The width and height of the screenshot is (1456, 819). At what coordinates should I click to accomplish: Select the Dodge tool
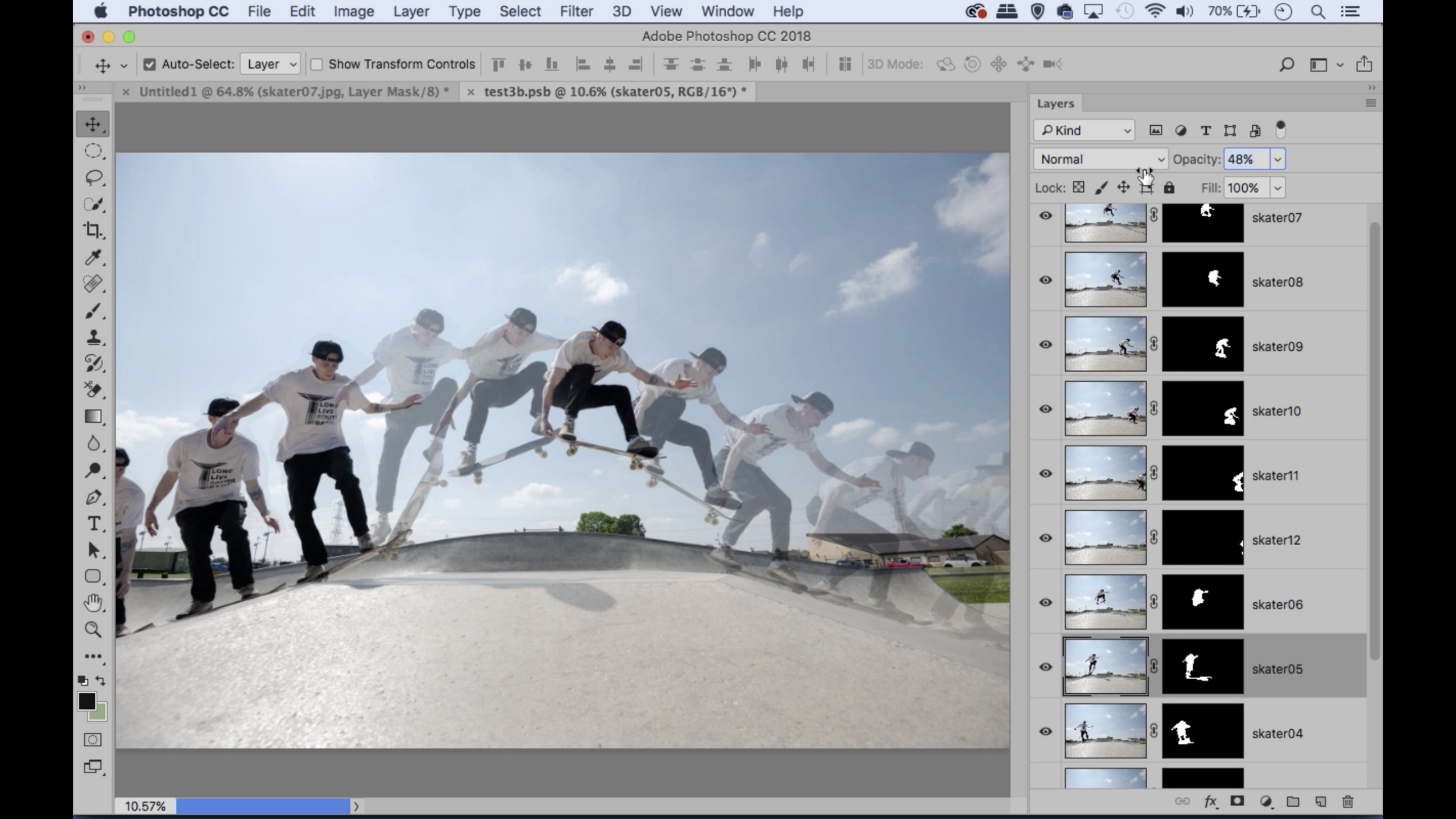point(93,470)
